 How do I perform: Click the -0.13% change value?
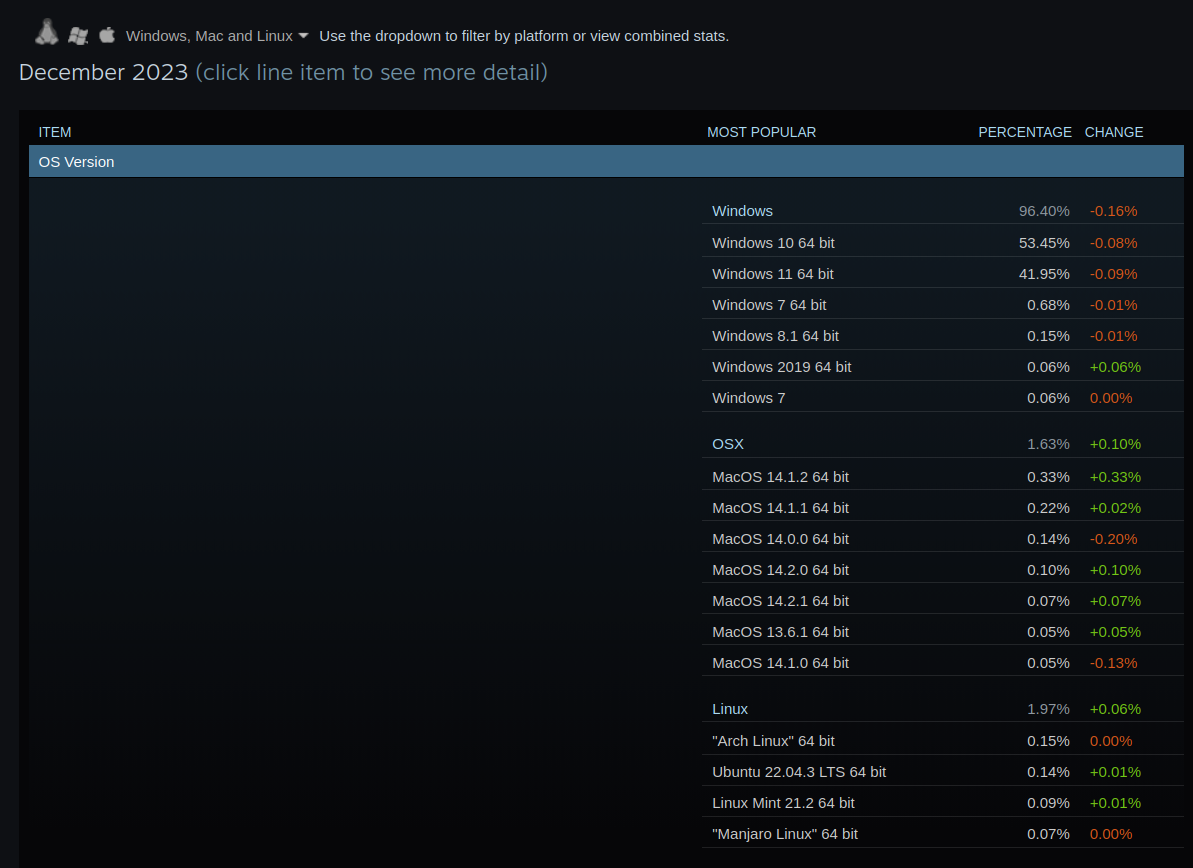[x=1113, y=663]
